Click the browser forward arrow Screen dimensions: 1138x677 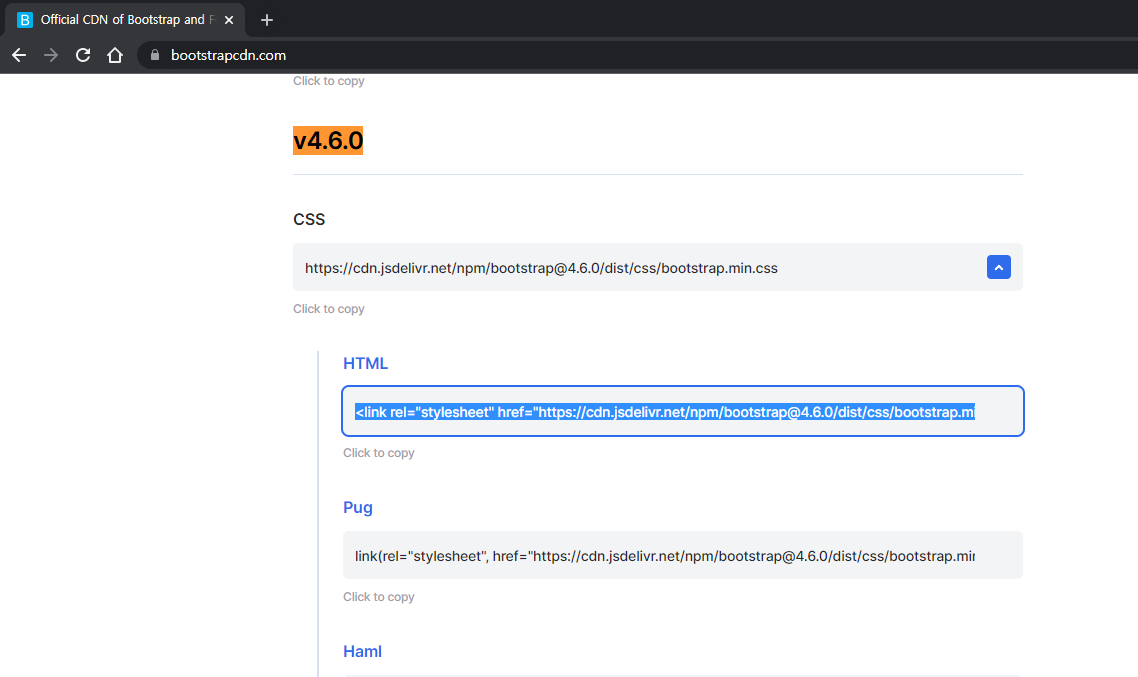pos(51,55)
